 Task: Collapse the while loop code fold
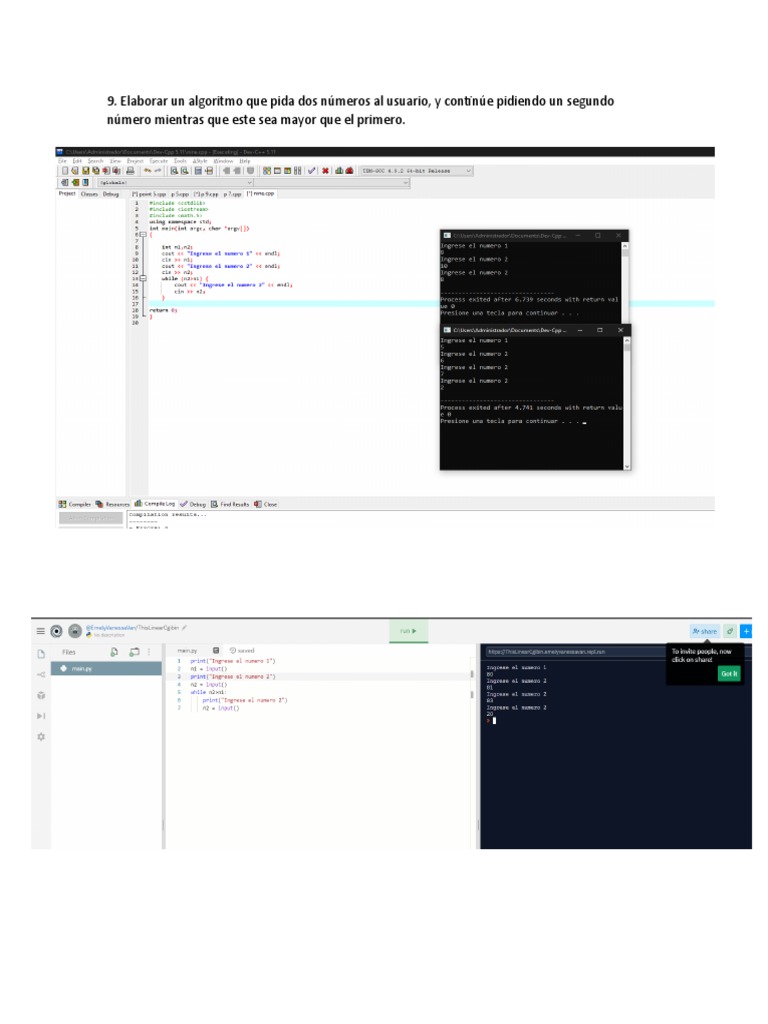click(x=143, y=280)
